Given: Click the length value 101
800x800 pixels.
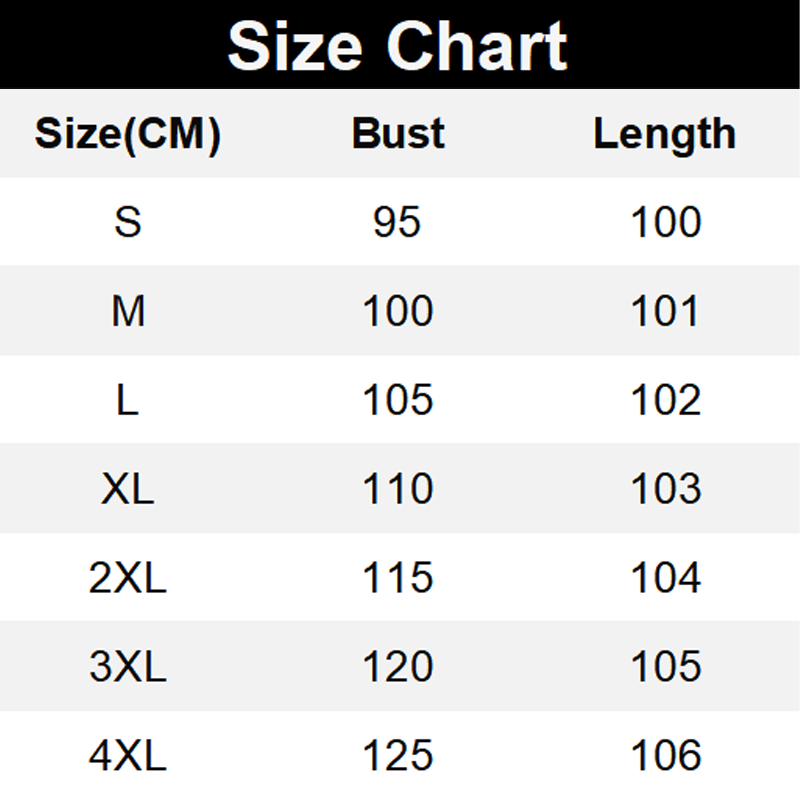Looking at the screenshot, I should (x=665, y=312).
